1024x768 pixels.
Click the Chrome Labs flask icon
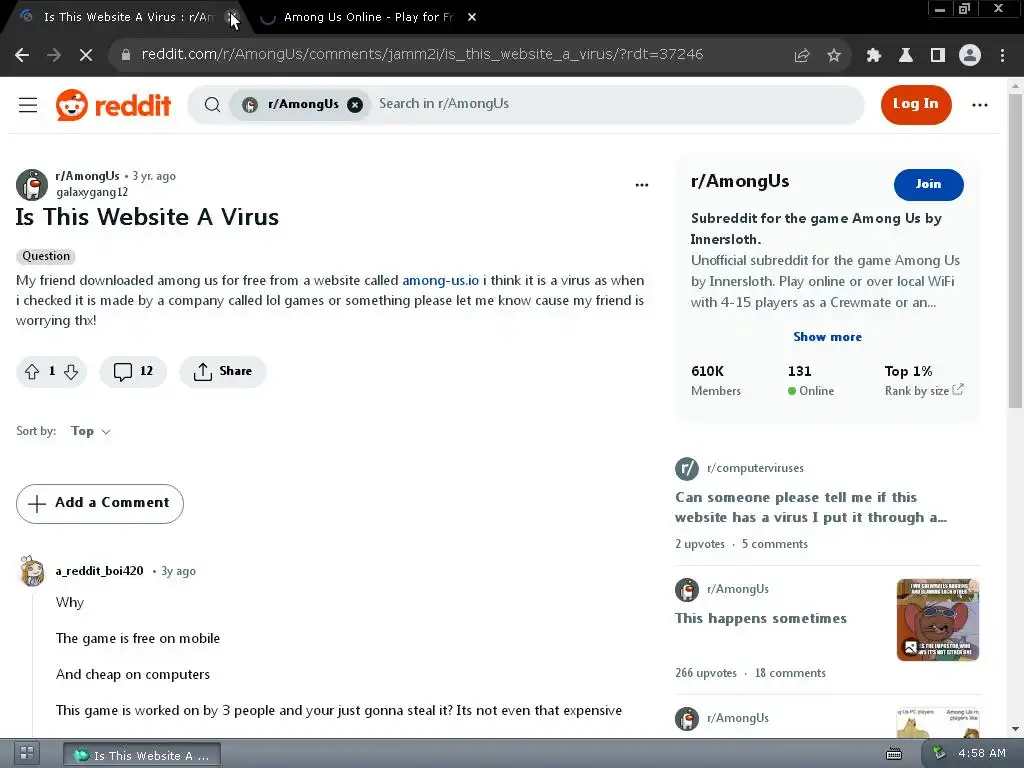906,56
